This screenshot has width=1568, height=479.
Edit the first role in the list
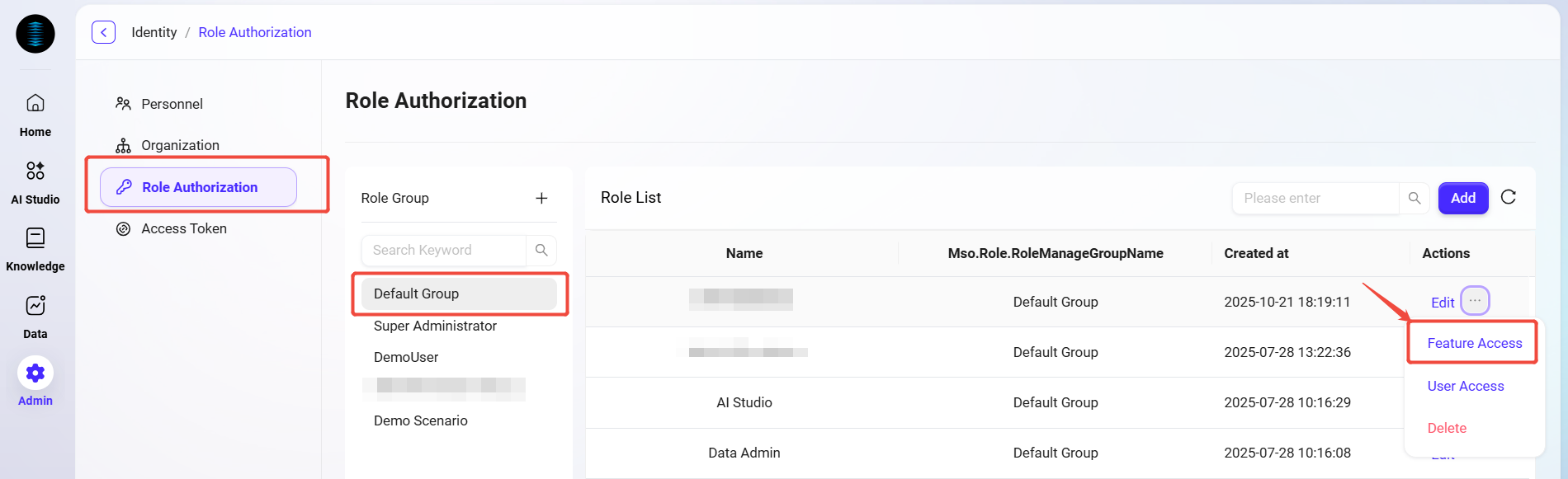(x=1442, y=303)
